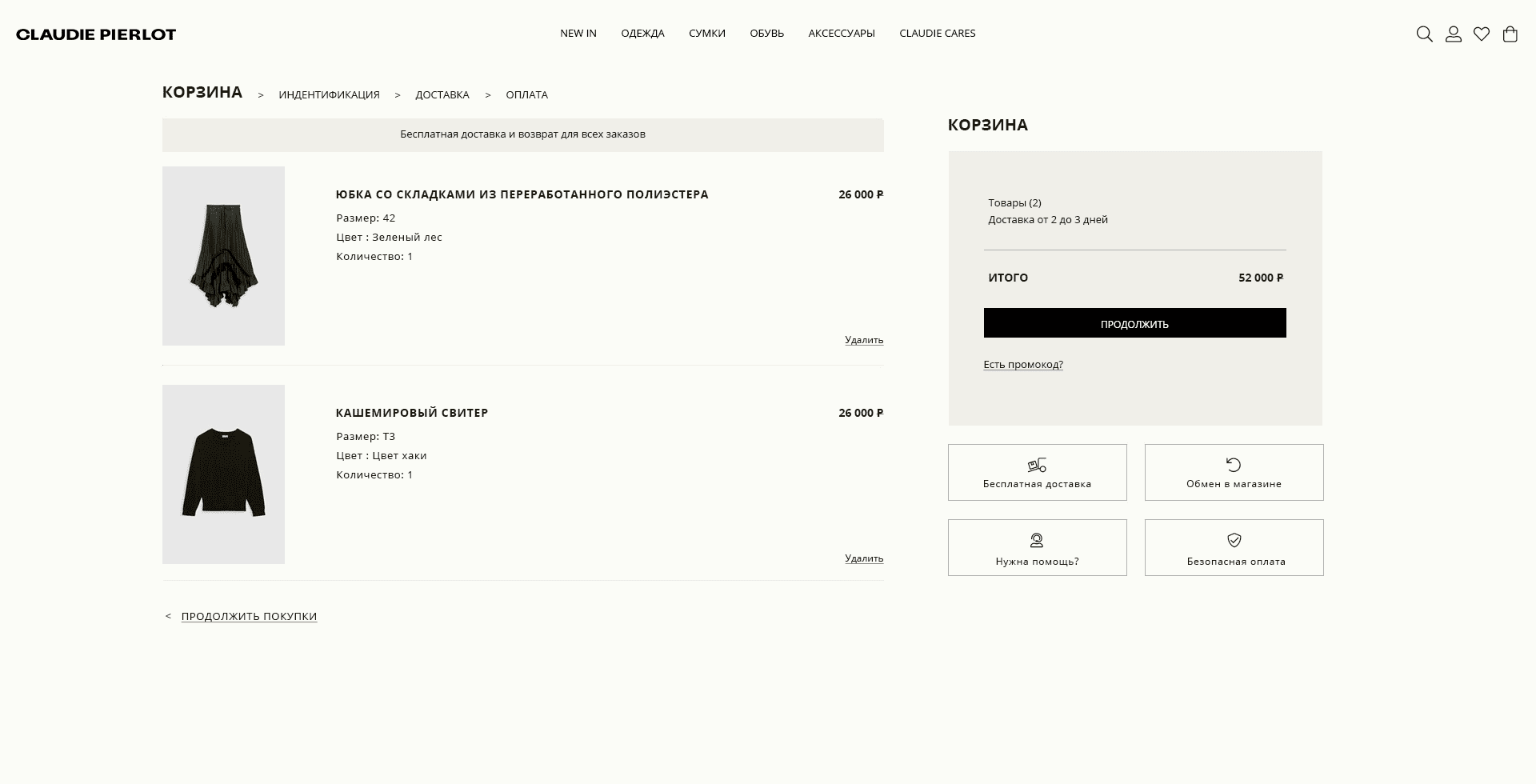Click the ПРОДОЛЖИТЬ ПОКУПКИ link
Viewport: 1536px width, 784px height.
point(249,617)
